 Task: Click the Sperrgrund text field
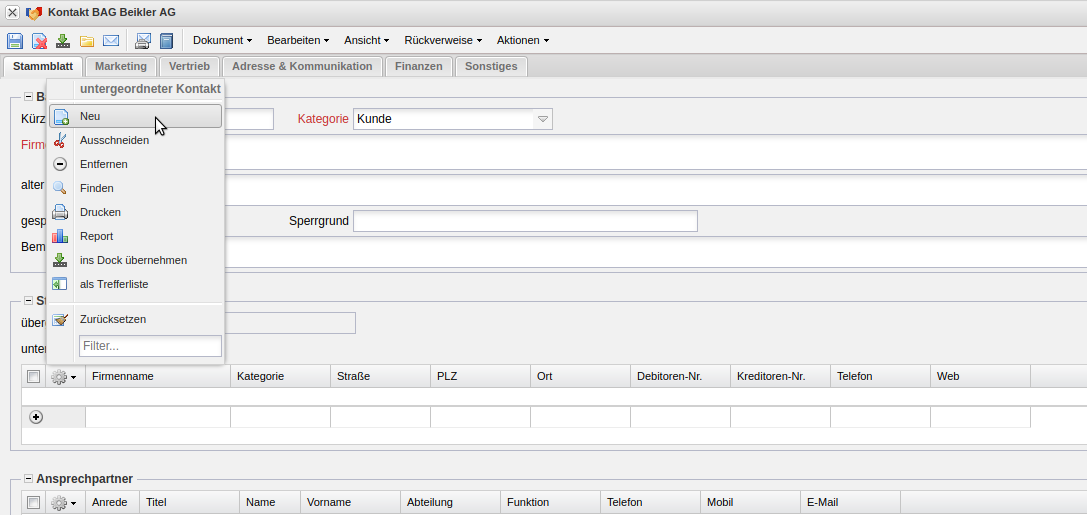525,221
